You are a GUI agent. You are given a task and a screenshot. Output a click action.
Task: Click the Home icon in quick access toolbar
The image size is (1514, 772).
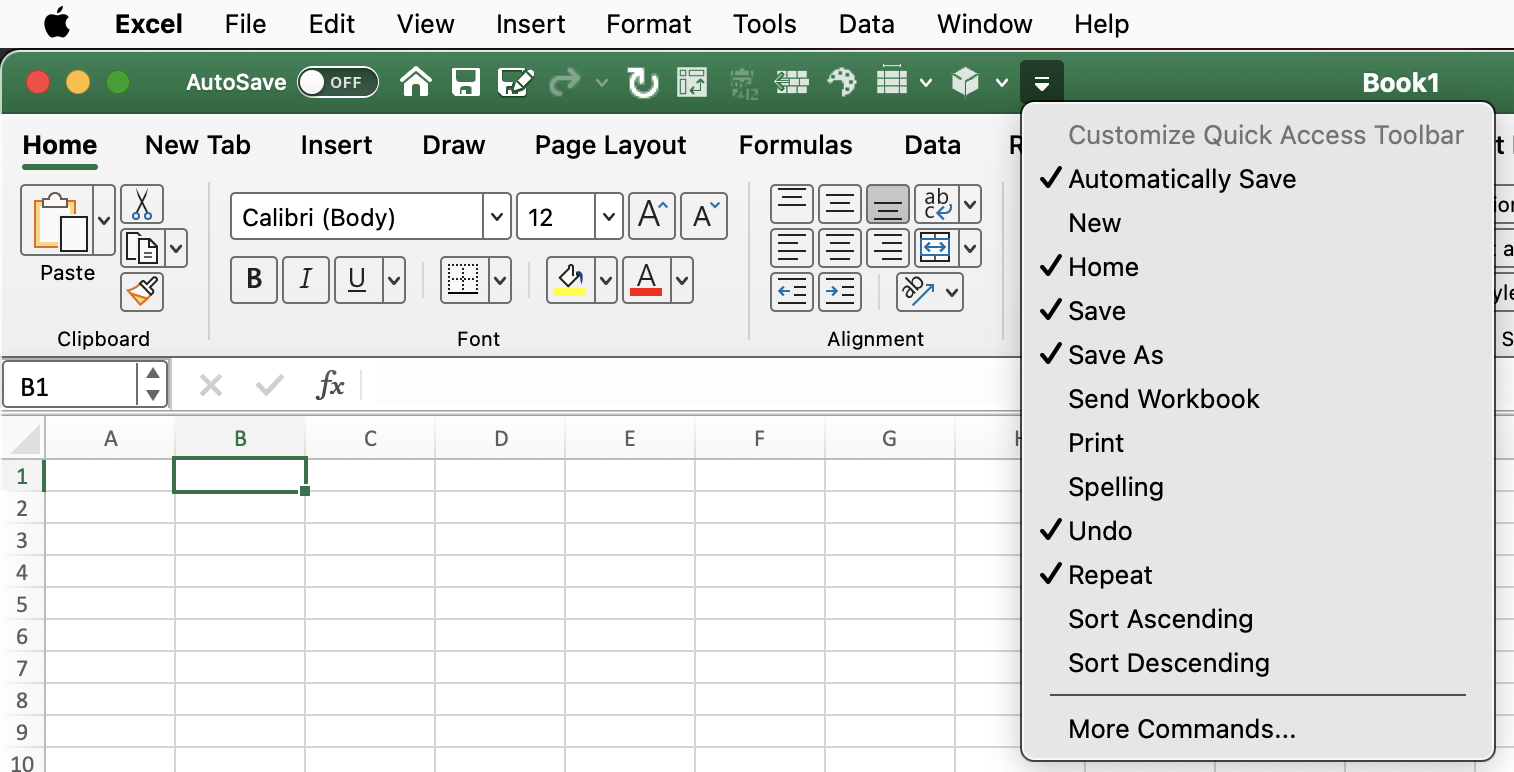tap(416, 82)
